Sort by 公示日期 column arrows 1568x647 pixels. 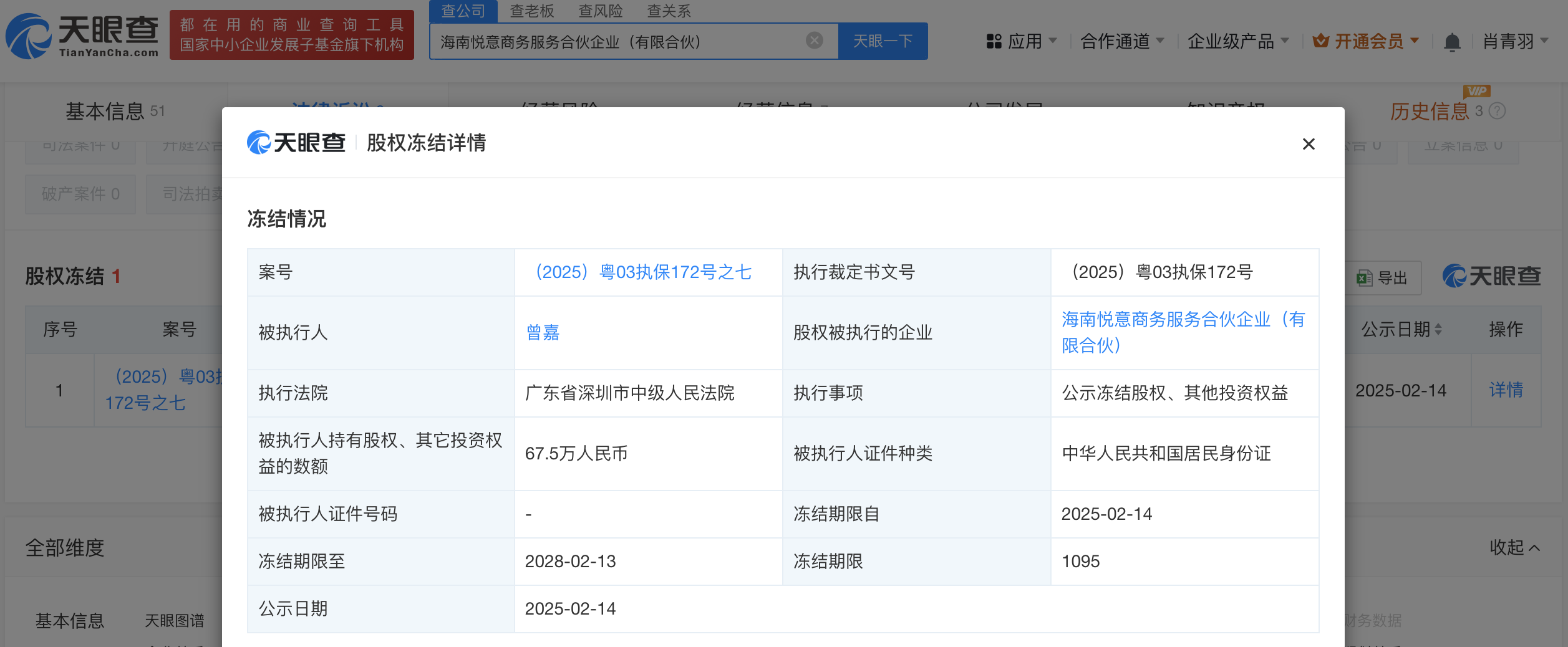click(1438, 329)
